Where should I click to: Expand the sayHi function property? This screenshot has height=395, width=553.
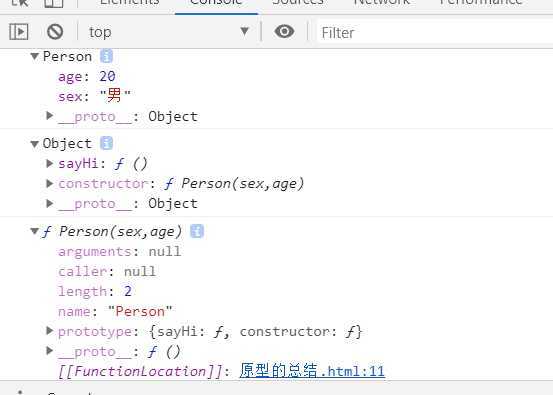50,163
